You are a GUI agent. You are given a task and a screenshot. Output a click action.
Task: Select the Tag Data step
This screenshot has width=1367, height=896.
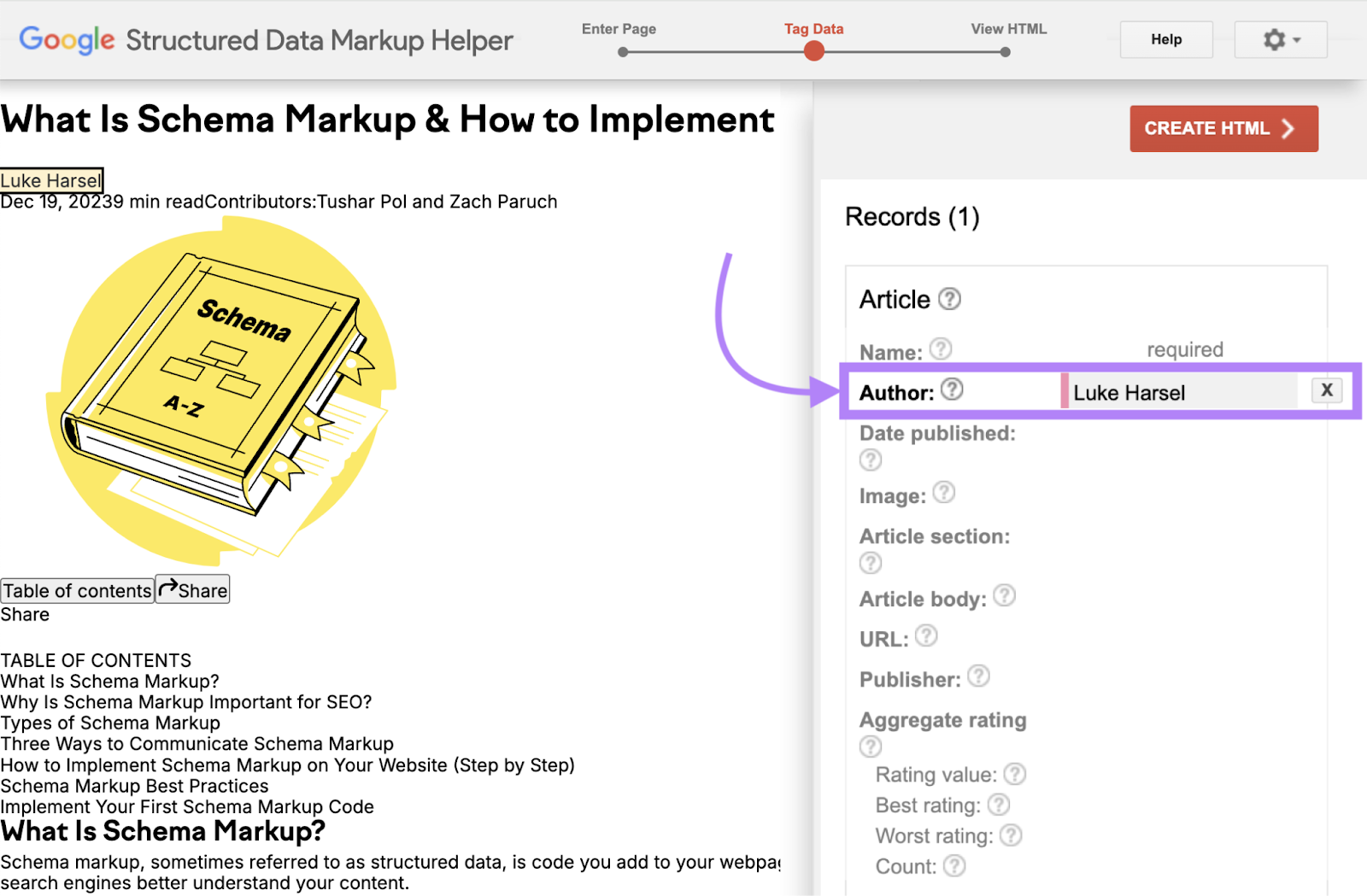click(813, 29)
